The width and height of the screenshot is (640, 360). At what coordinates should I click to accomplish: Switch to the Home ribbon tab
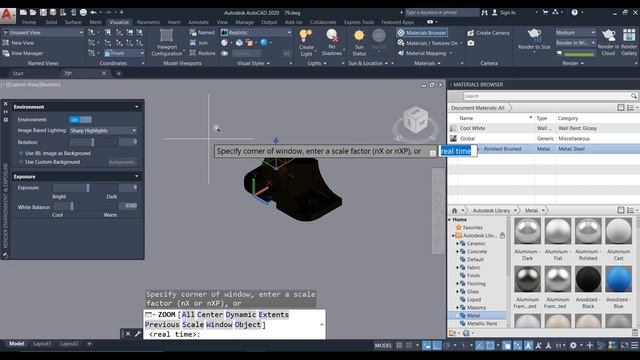[29, 22]
